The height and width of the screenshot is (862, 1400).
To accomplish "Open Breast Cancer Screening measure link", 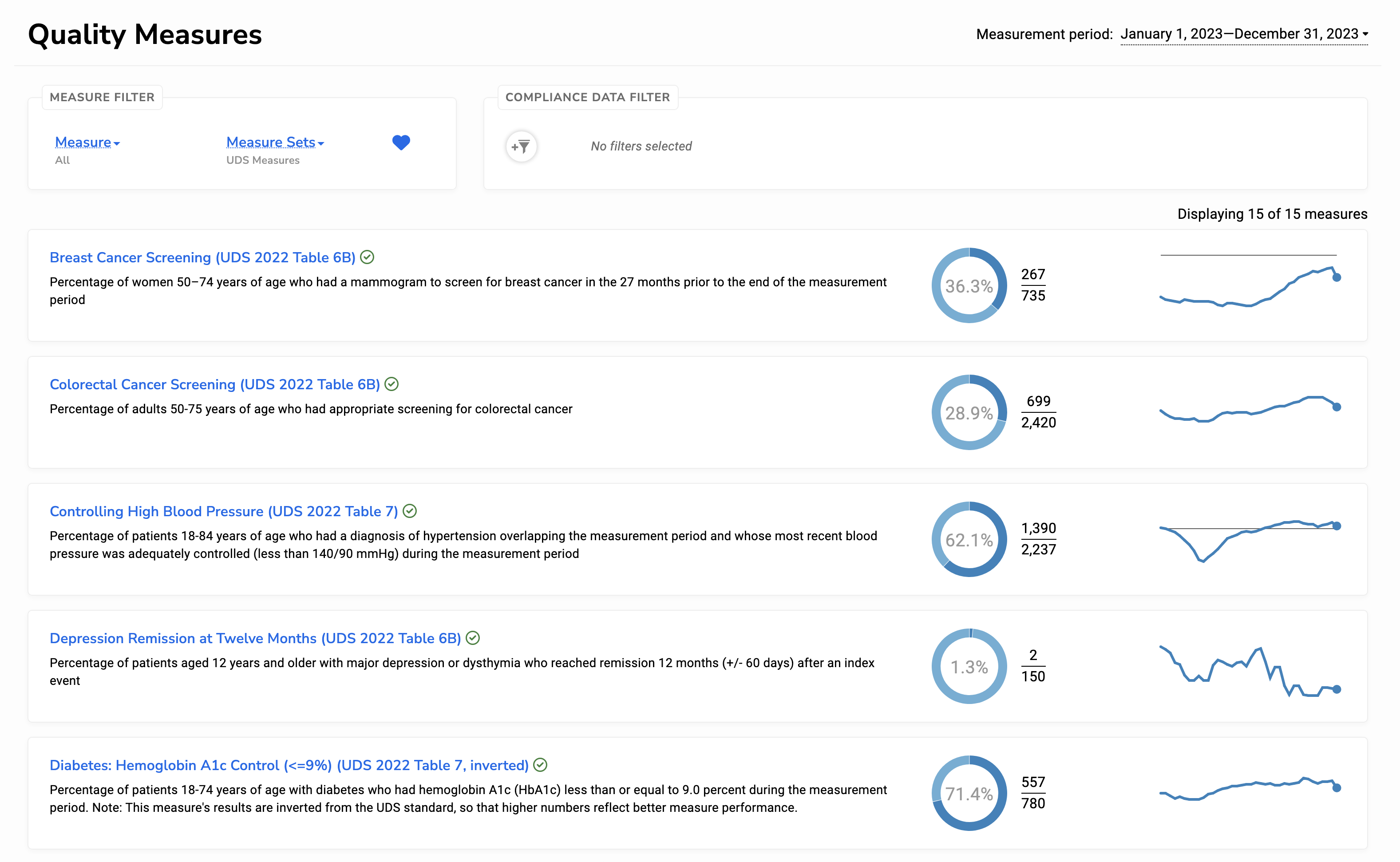I will point(202,258).
